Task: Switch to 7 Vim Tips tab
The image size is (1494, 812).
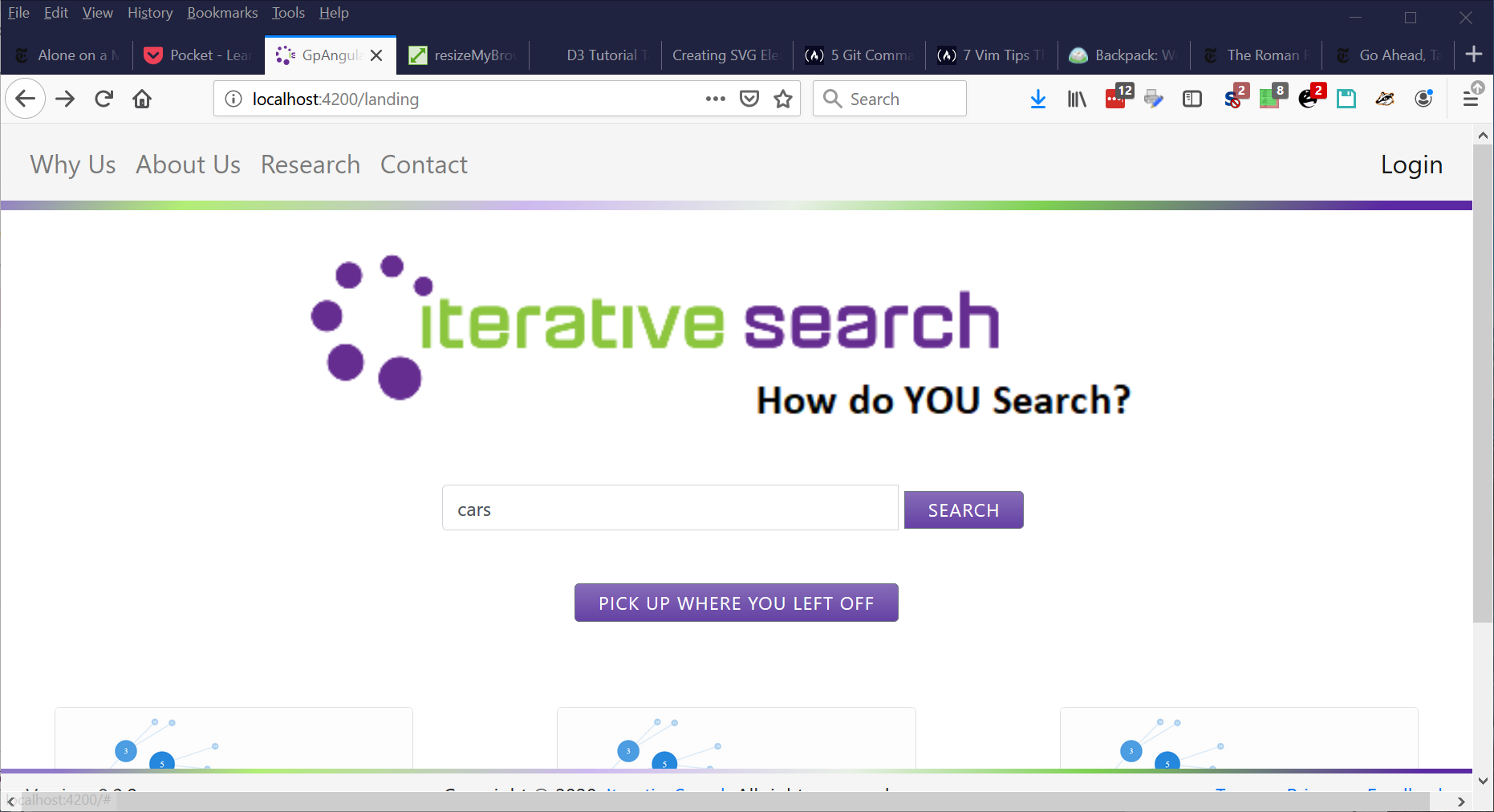Action: (992, 55)
